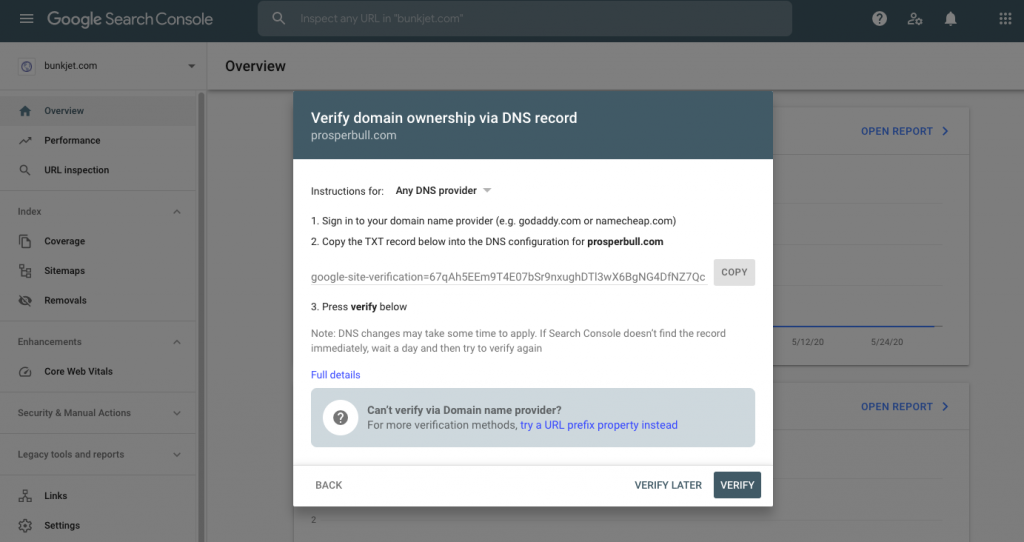Choose VERIFY LATER in the dialog
Screen dimensions: 1024x542
pyautogui.click(x=668, y=485)
